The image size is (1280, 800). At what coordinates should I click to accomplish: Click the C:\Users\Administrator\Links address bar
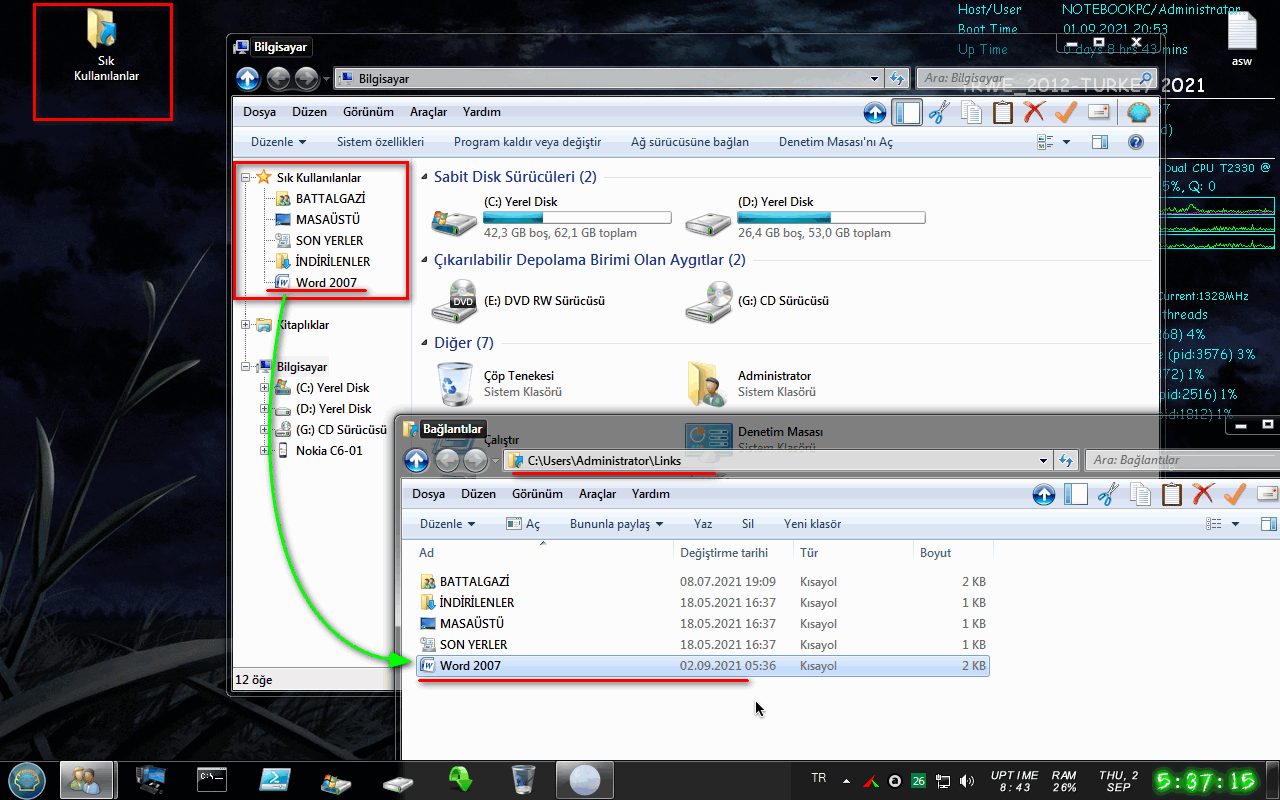click(776, 460)
